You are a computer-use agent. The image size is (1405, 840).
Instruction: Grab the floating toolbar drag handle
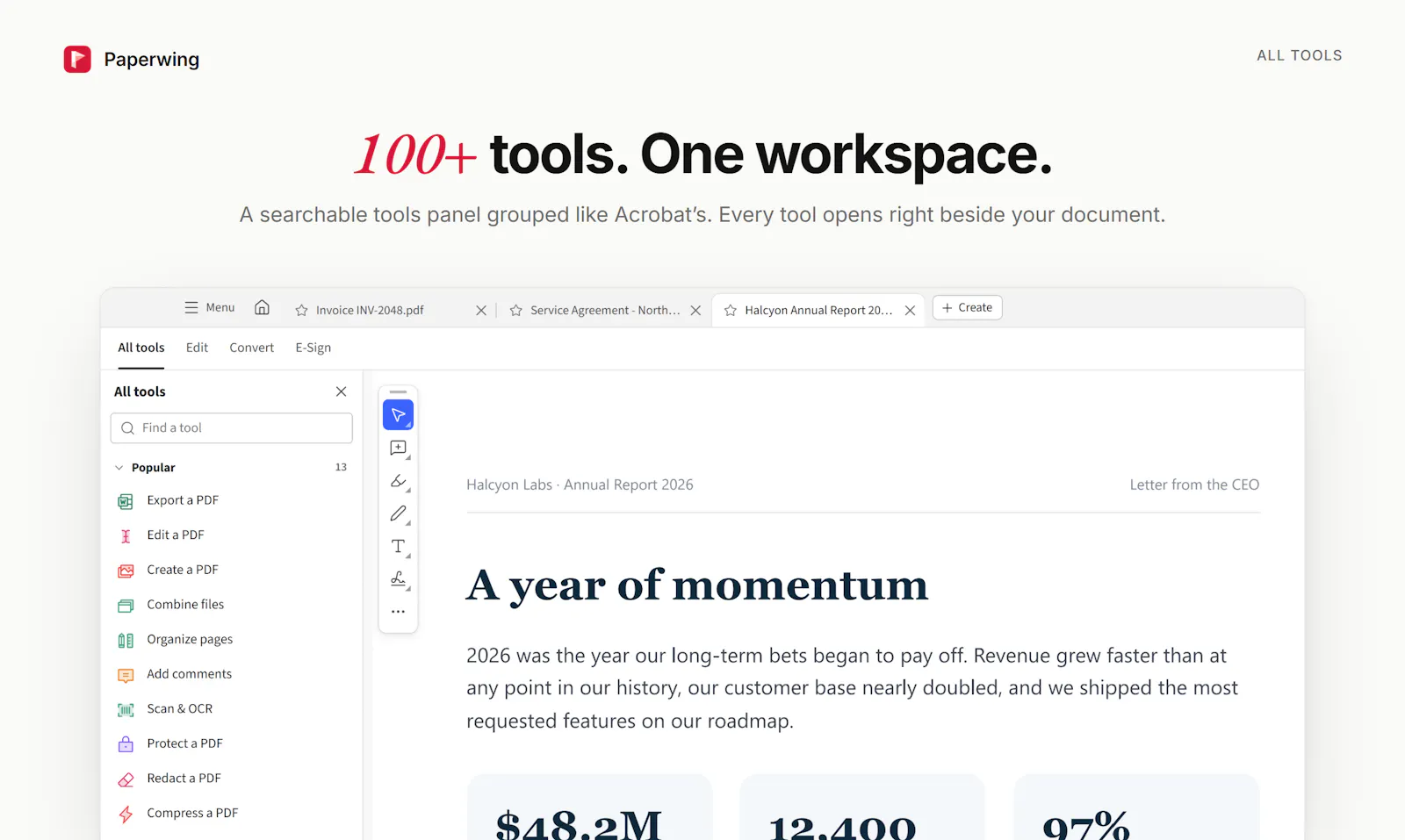398,391
